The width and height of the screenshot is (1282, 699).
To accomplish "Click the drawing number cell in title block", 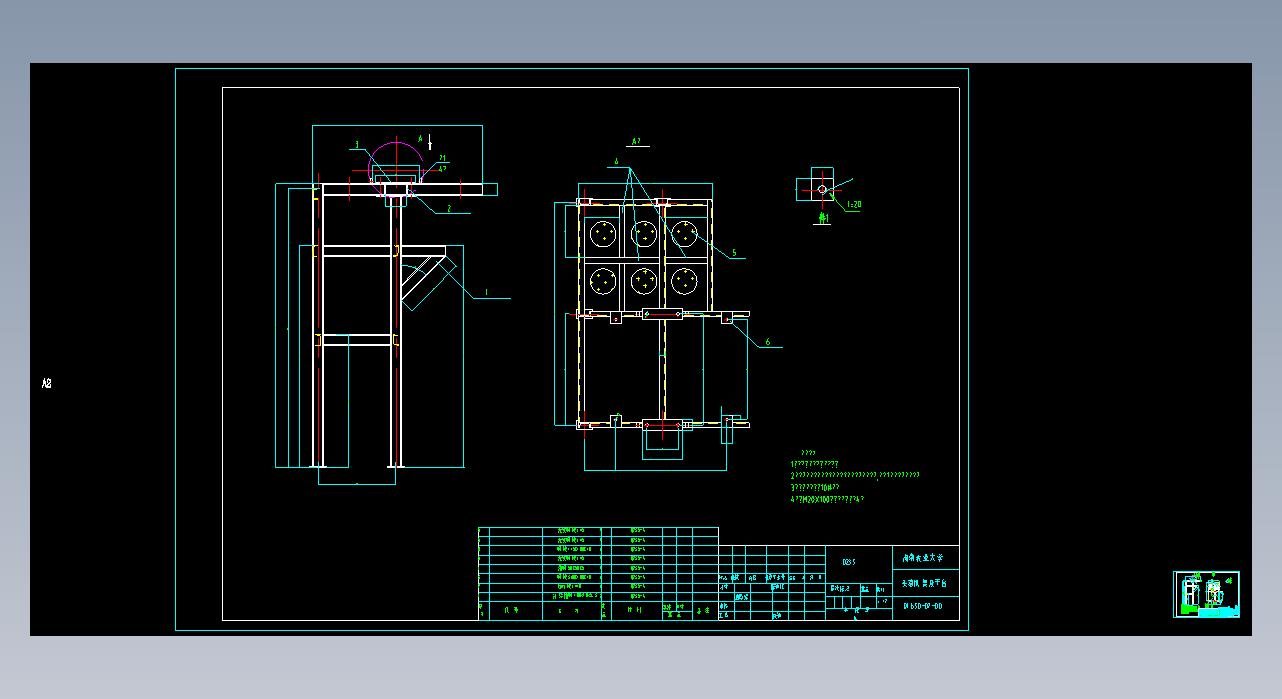I will pos(924,606).
